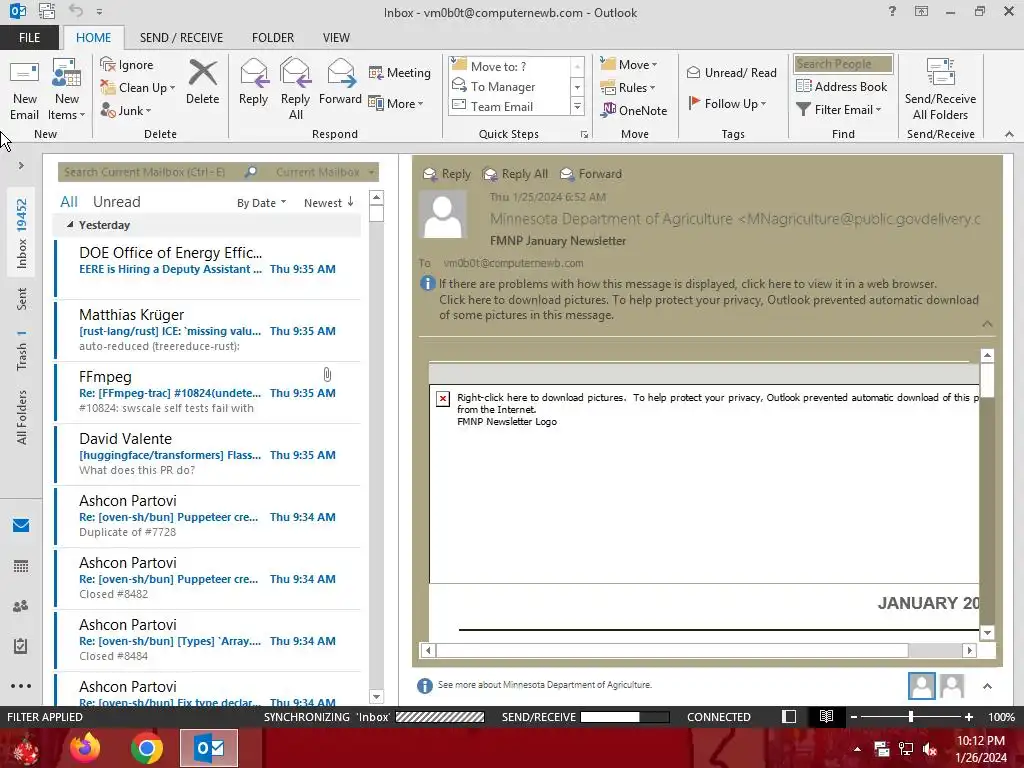
Task: Click the ribbon Reply All icon
Action: (295, 90)
